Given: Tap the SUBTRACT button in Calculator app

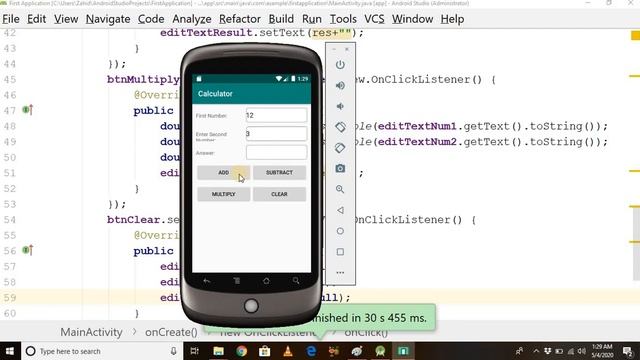Looking at the screenshot, I should click(279, 173).
